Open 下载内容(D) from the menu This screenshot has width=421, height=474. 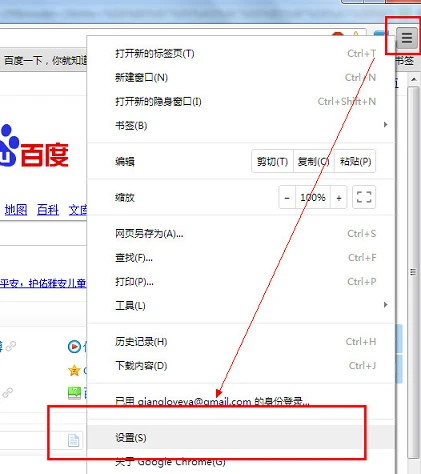(x=241, y=366)
